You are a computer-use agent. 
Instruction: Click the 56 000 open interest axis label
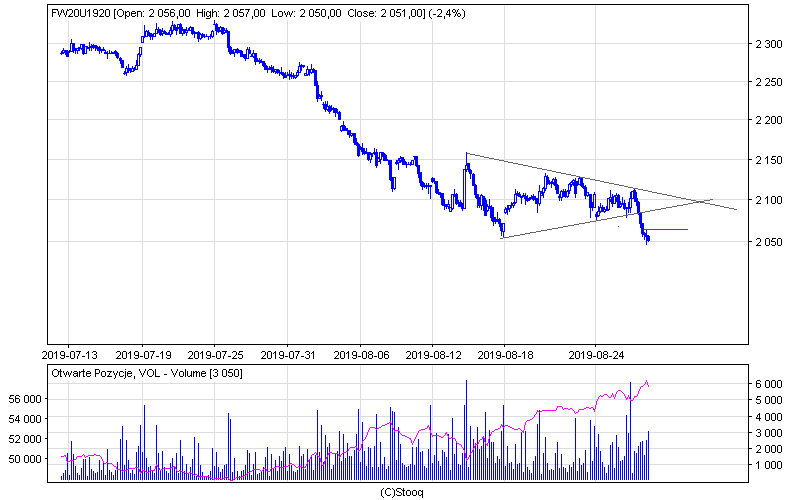click(28, 398)
